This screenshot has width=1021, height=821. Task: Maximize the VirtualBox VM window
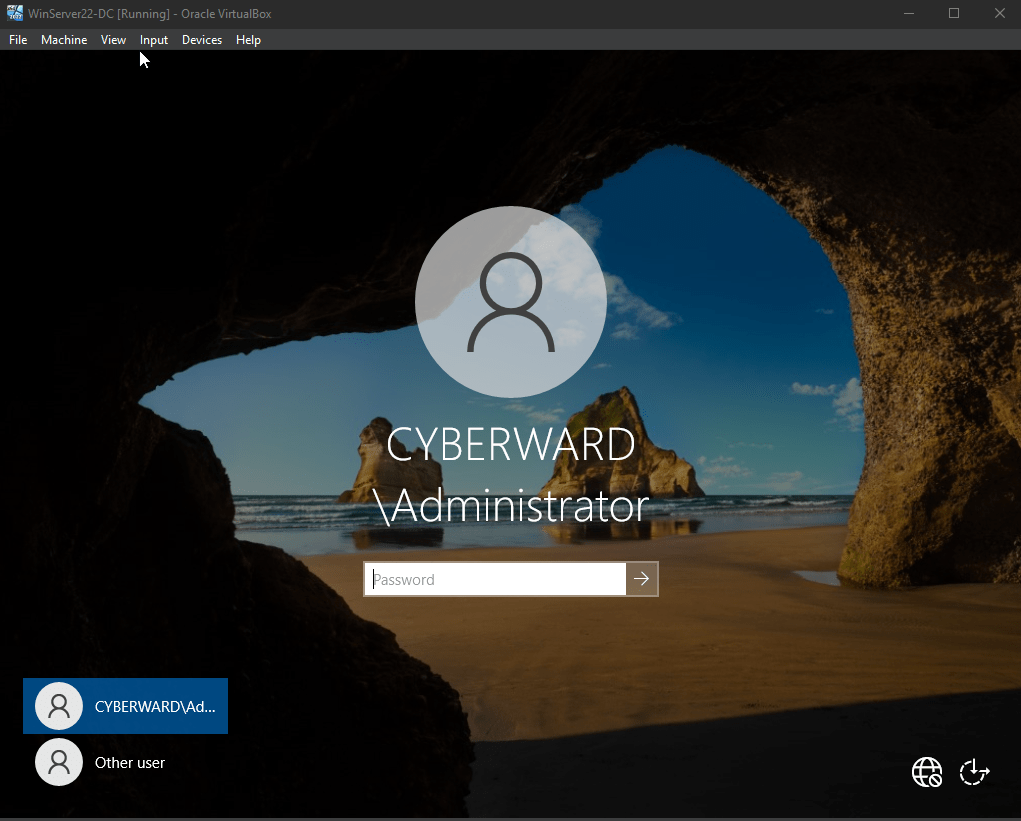click(x=954, y=13)
